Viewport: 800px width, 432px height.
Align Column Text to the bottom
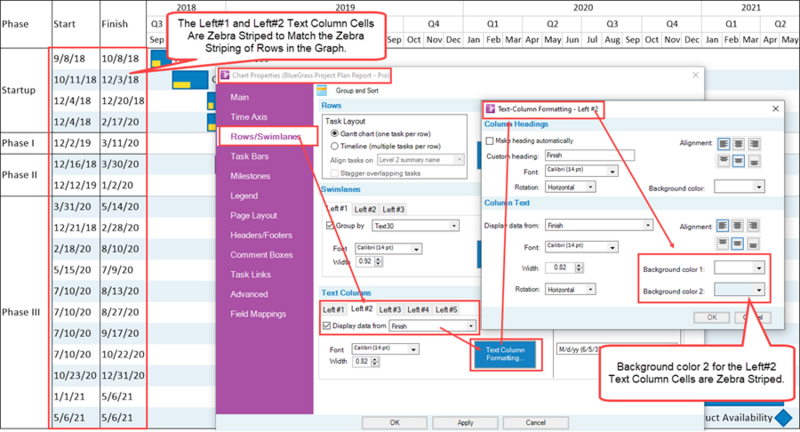click(x=753, y=243)
